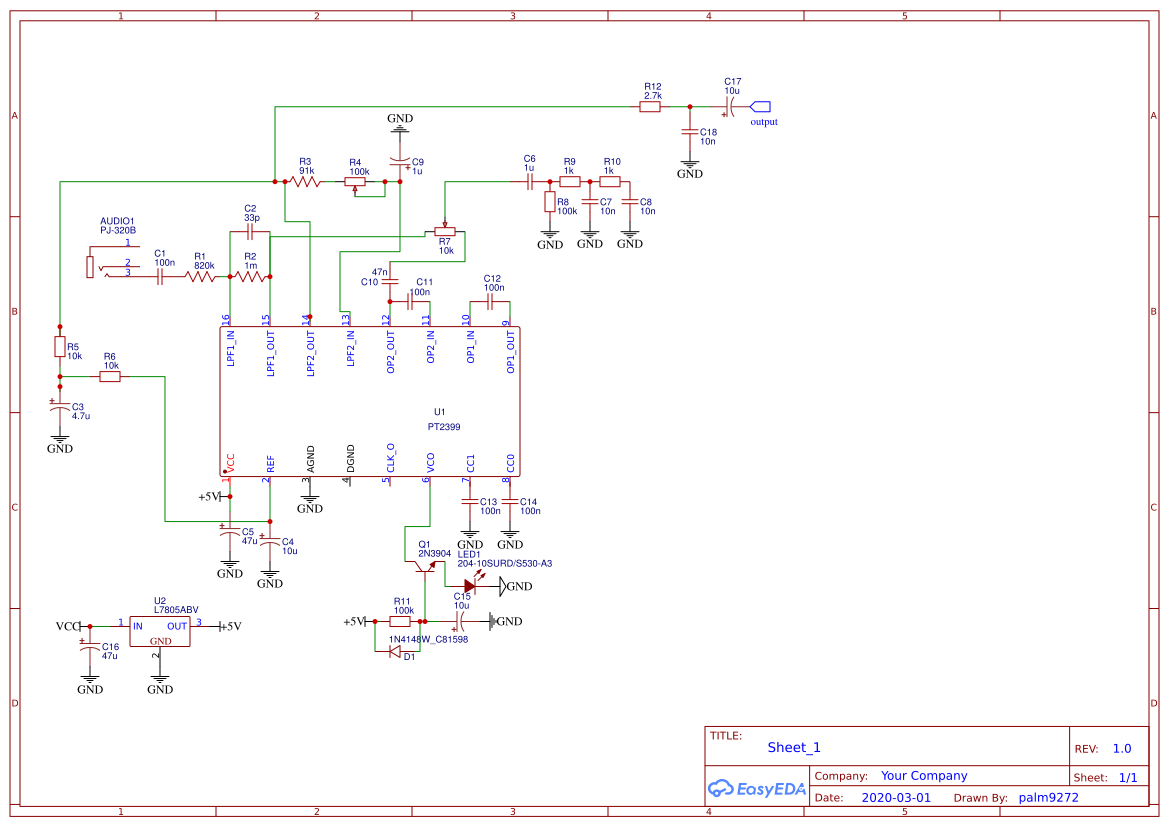
Task: Select diode D1 1N4148W symbol
Action: (x=397, y=649)
